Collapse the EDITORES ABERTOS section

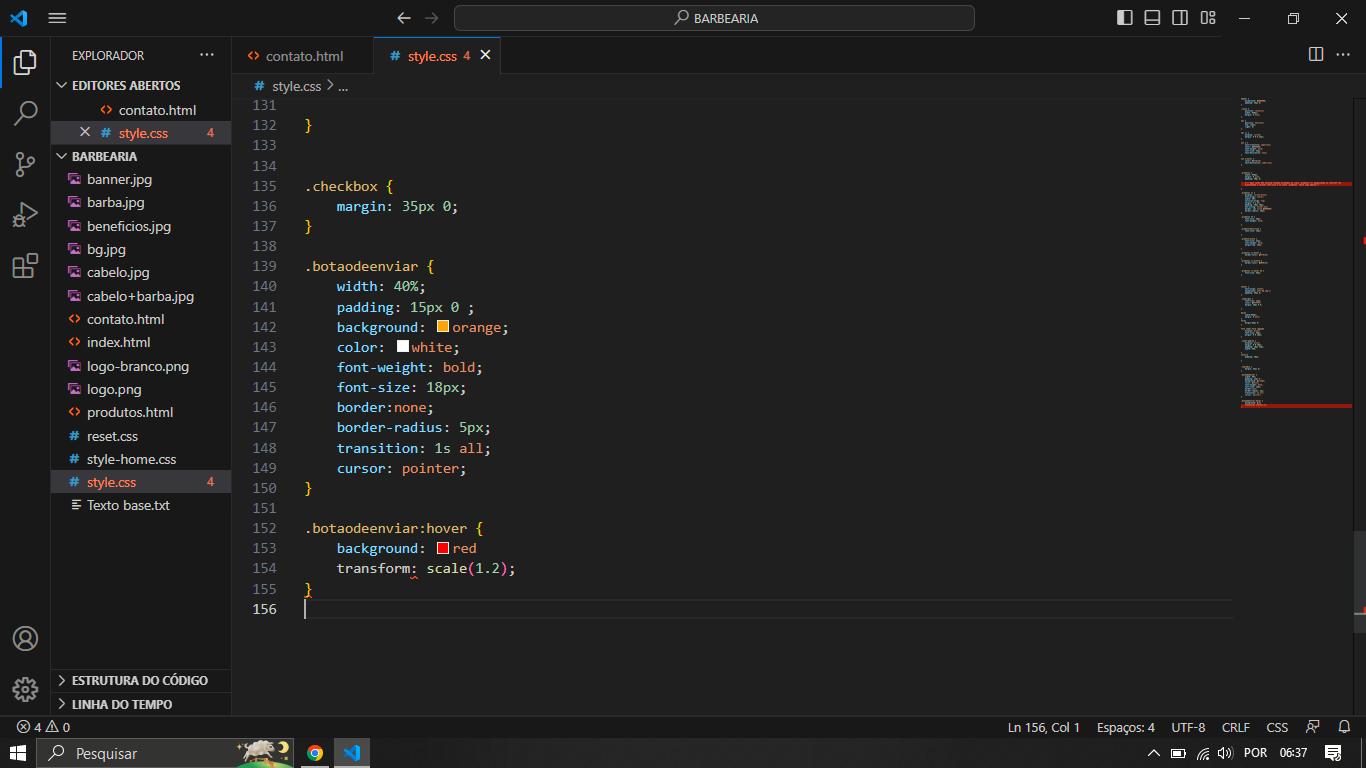141,86
